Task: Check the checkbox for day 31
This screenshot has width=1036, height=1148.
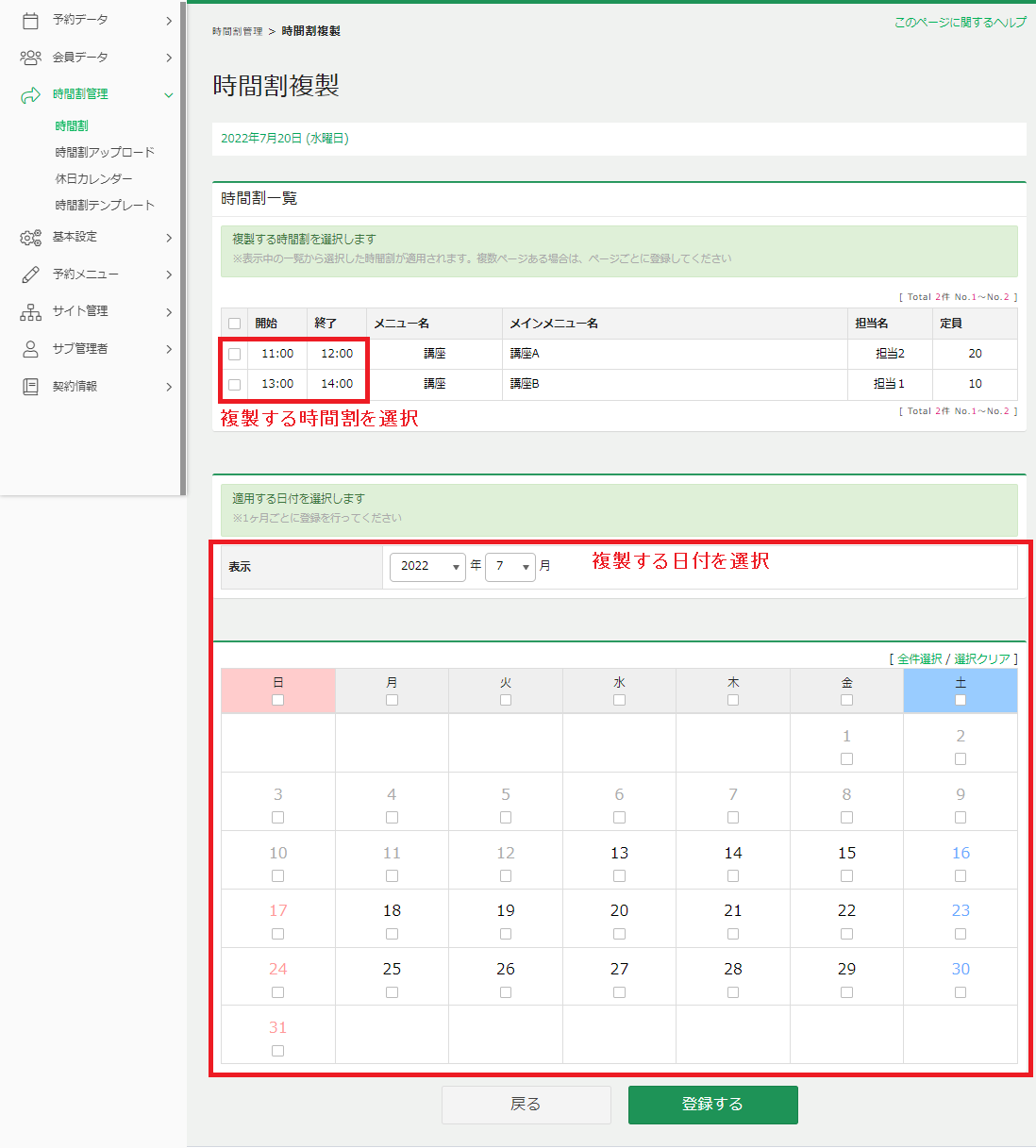Action: (x=277, y=1051)
